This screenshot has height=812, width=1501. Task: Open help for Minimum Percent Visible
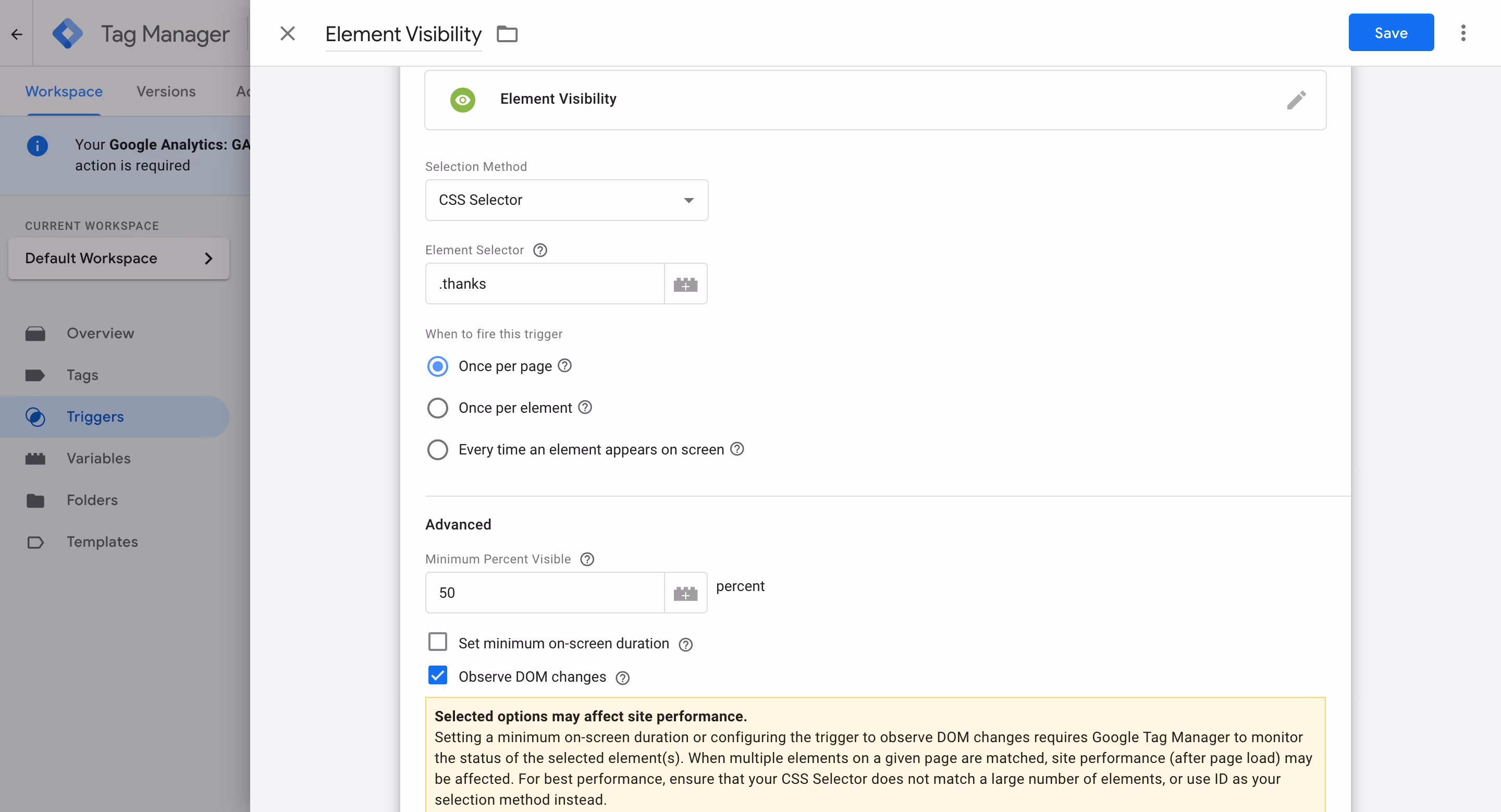[x=587, y=559]
